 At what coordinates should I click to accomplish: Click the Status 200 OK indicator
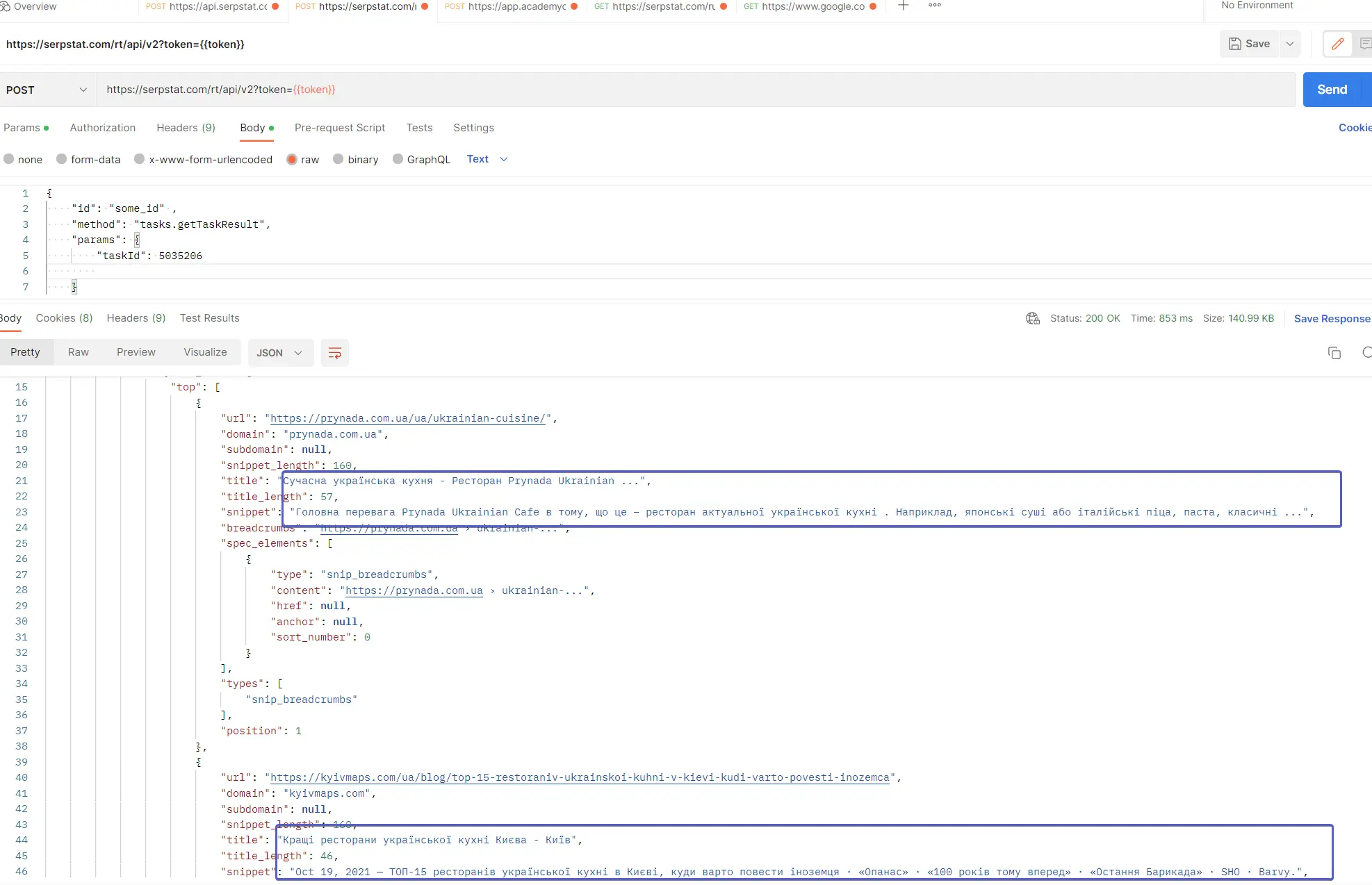pos(1085,318)
